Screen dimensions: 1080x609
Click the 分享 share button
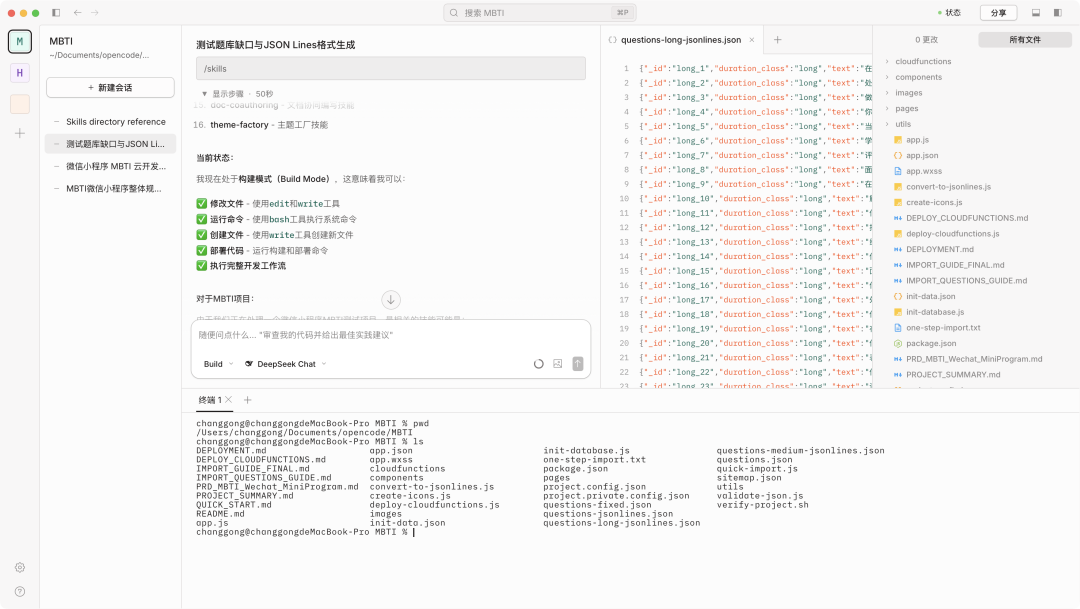point(997,11)
